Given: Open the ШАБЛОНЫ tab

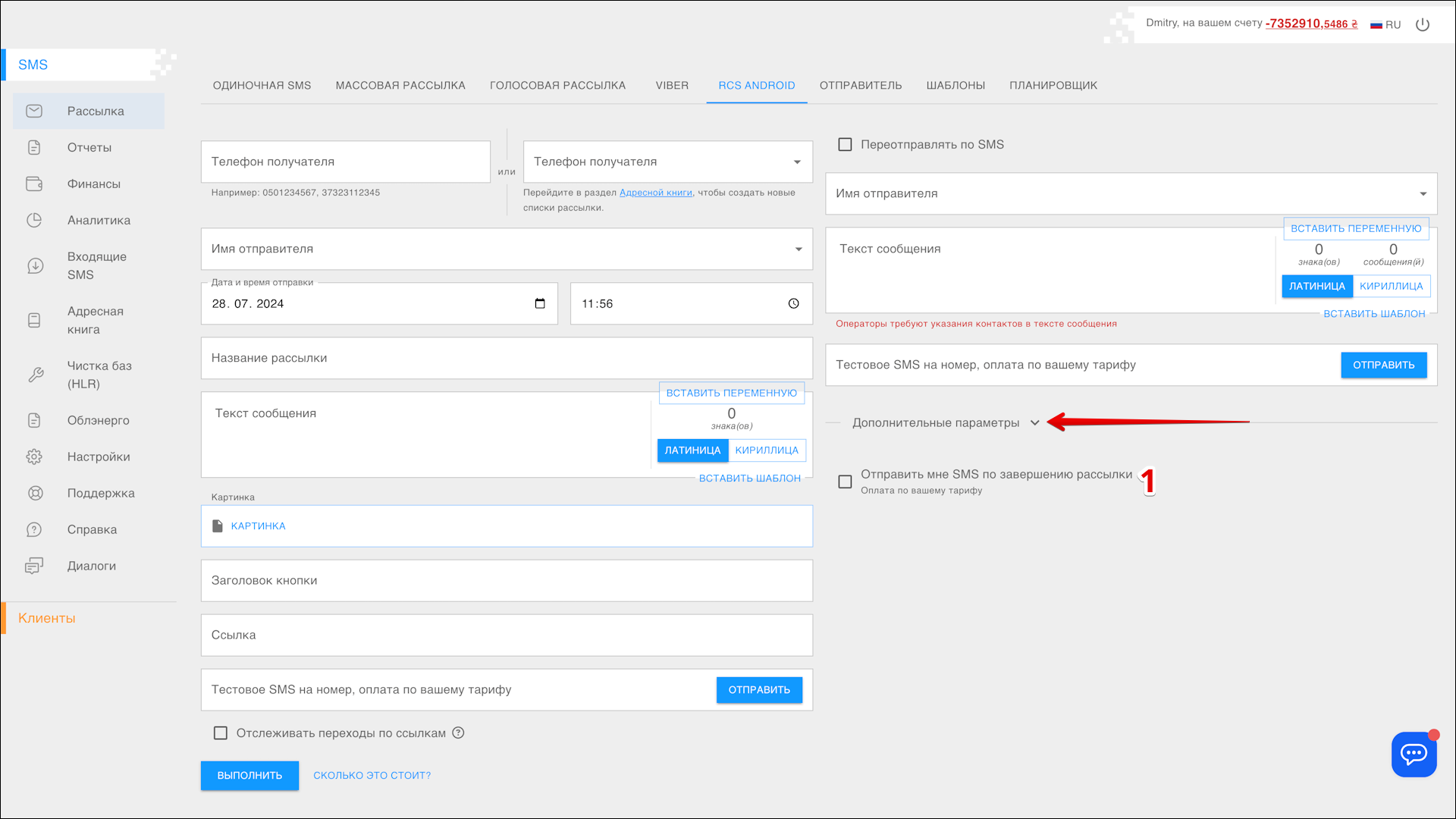Looking at the screenshot, I should tap(955, 85).
